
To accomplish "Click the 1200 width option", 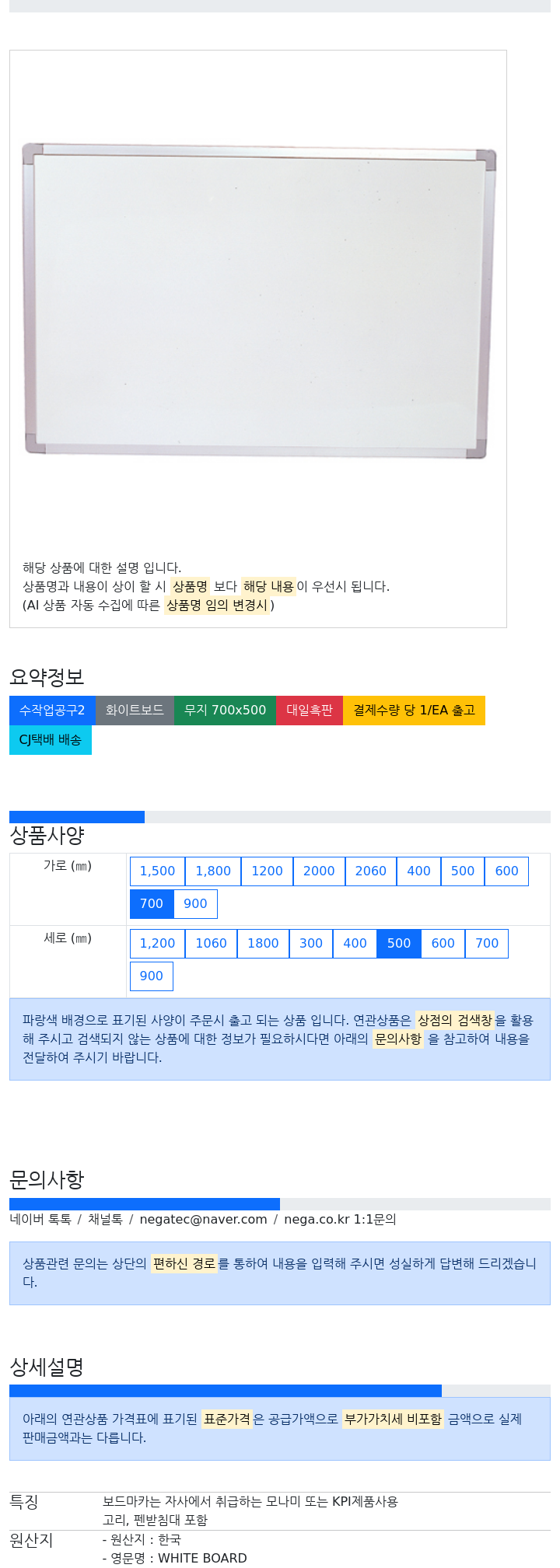I will [x=267, y=871].
